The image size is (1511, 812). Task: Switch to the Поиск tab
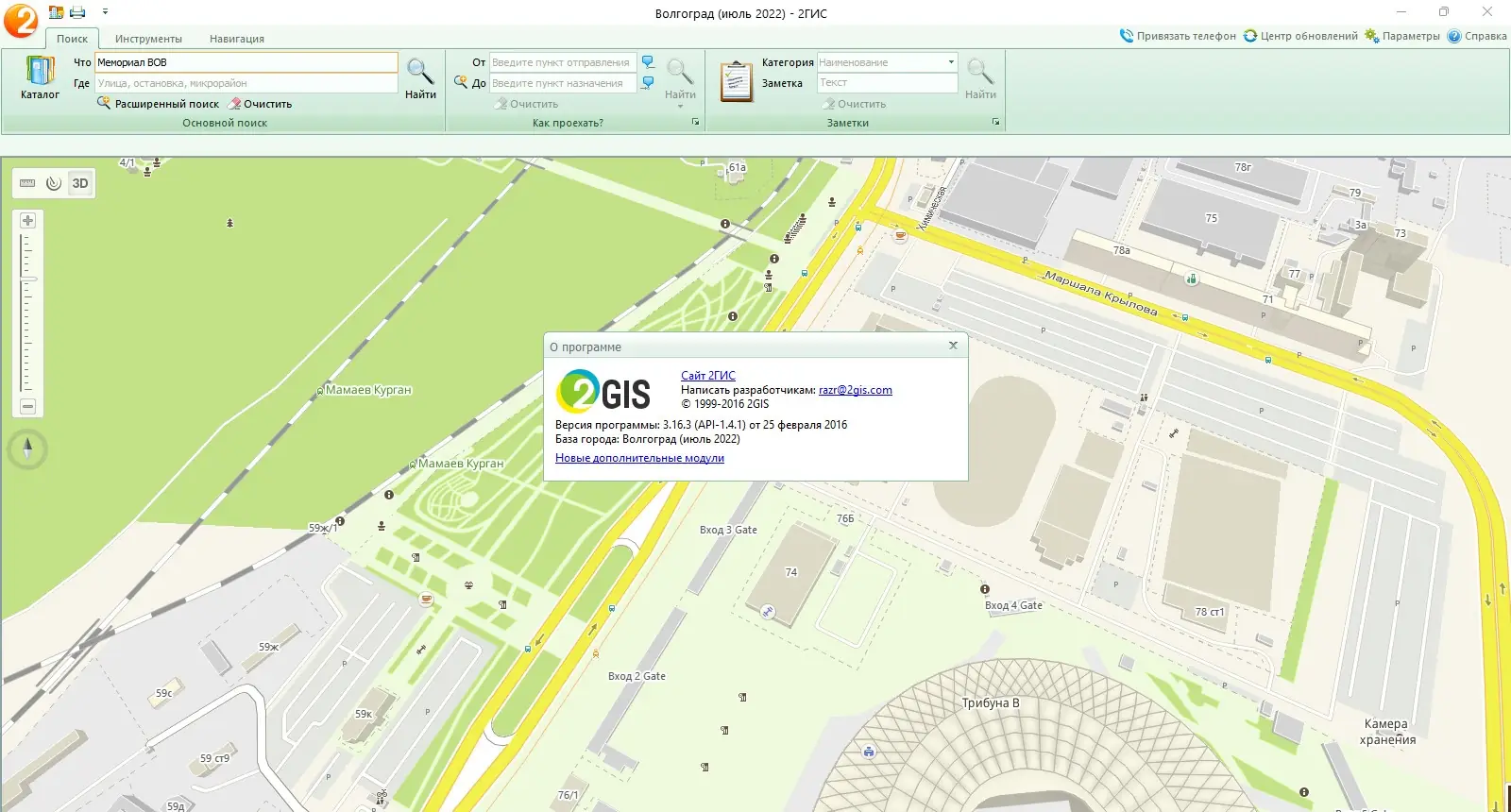72,39
